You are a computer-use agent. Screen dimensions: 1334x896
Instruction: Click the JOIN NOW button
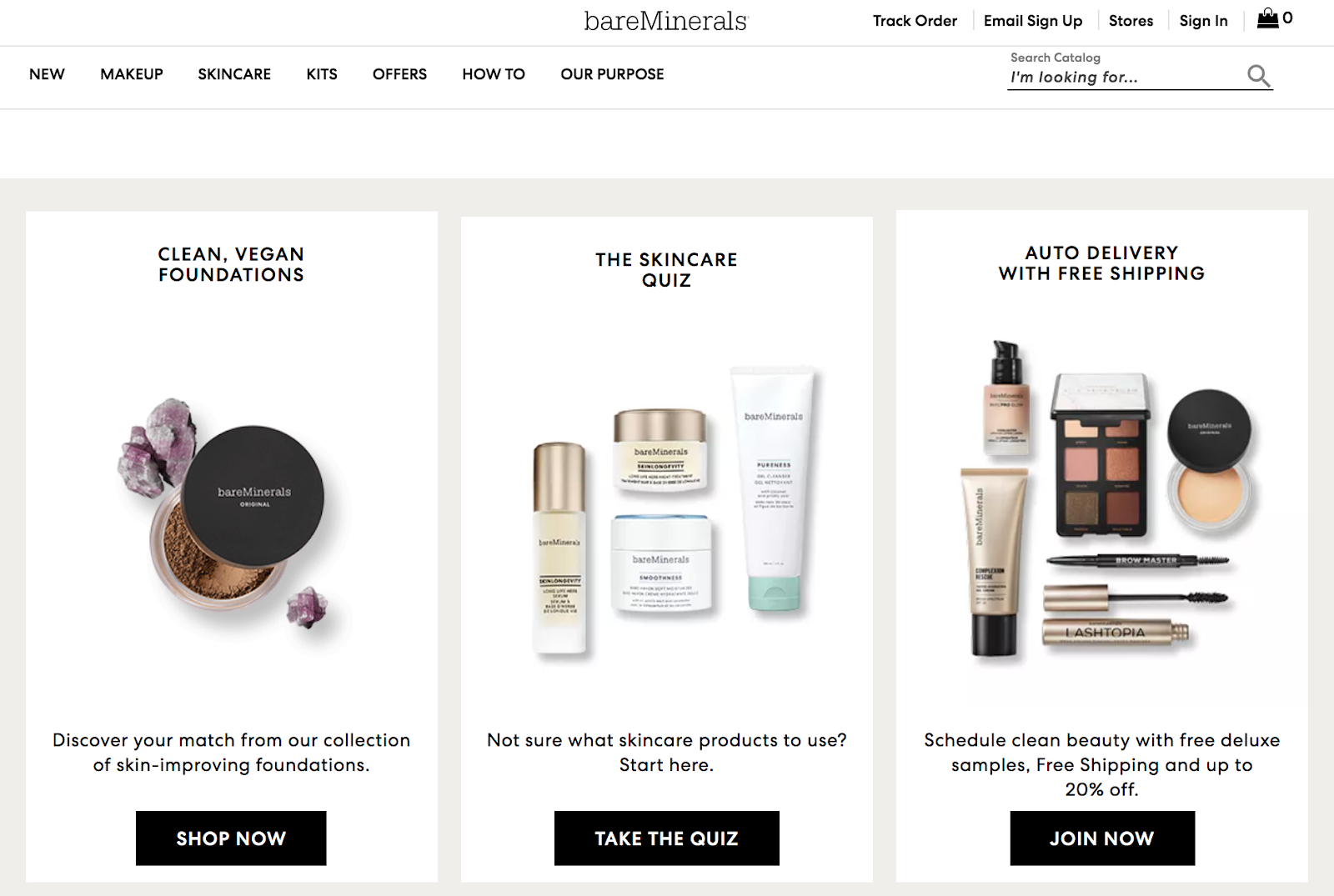(1102, 838)
